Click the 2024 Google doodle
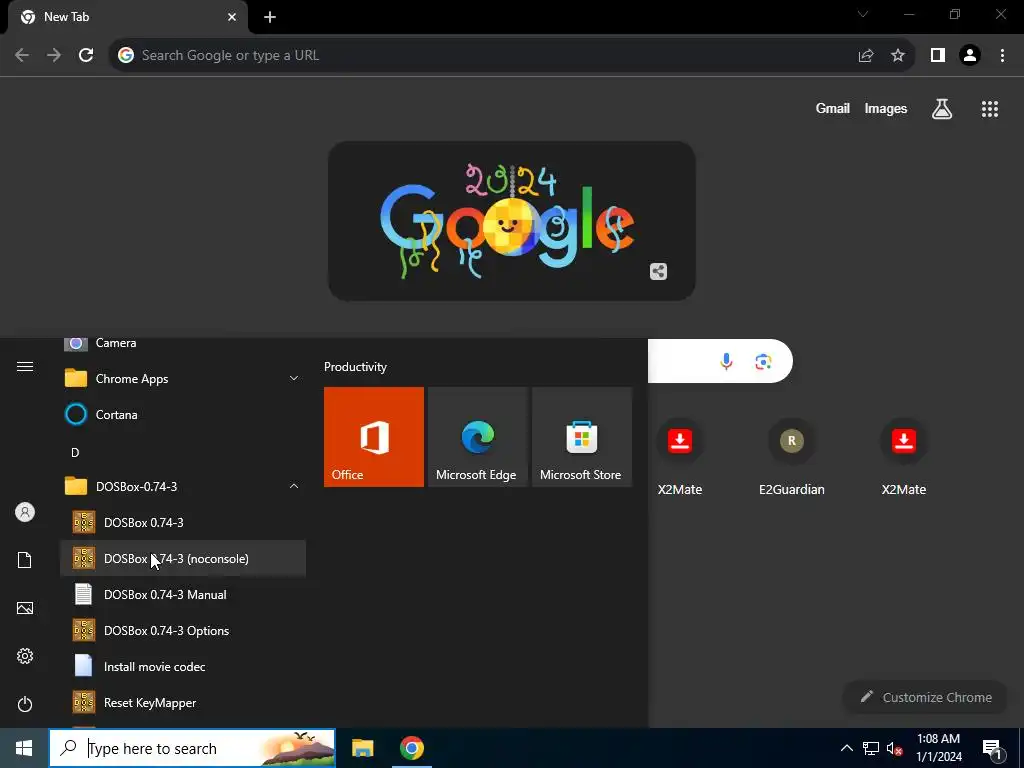Screen dimensions: 1024x768 (511, 221)
